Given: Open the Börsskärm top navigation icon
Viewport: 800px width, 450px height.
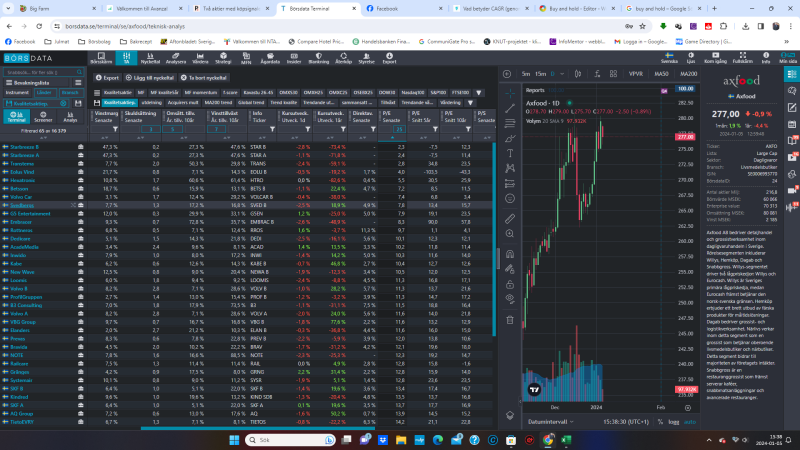Looking at the screenshot, I should pos(101,58).
